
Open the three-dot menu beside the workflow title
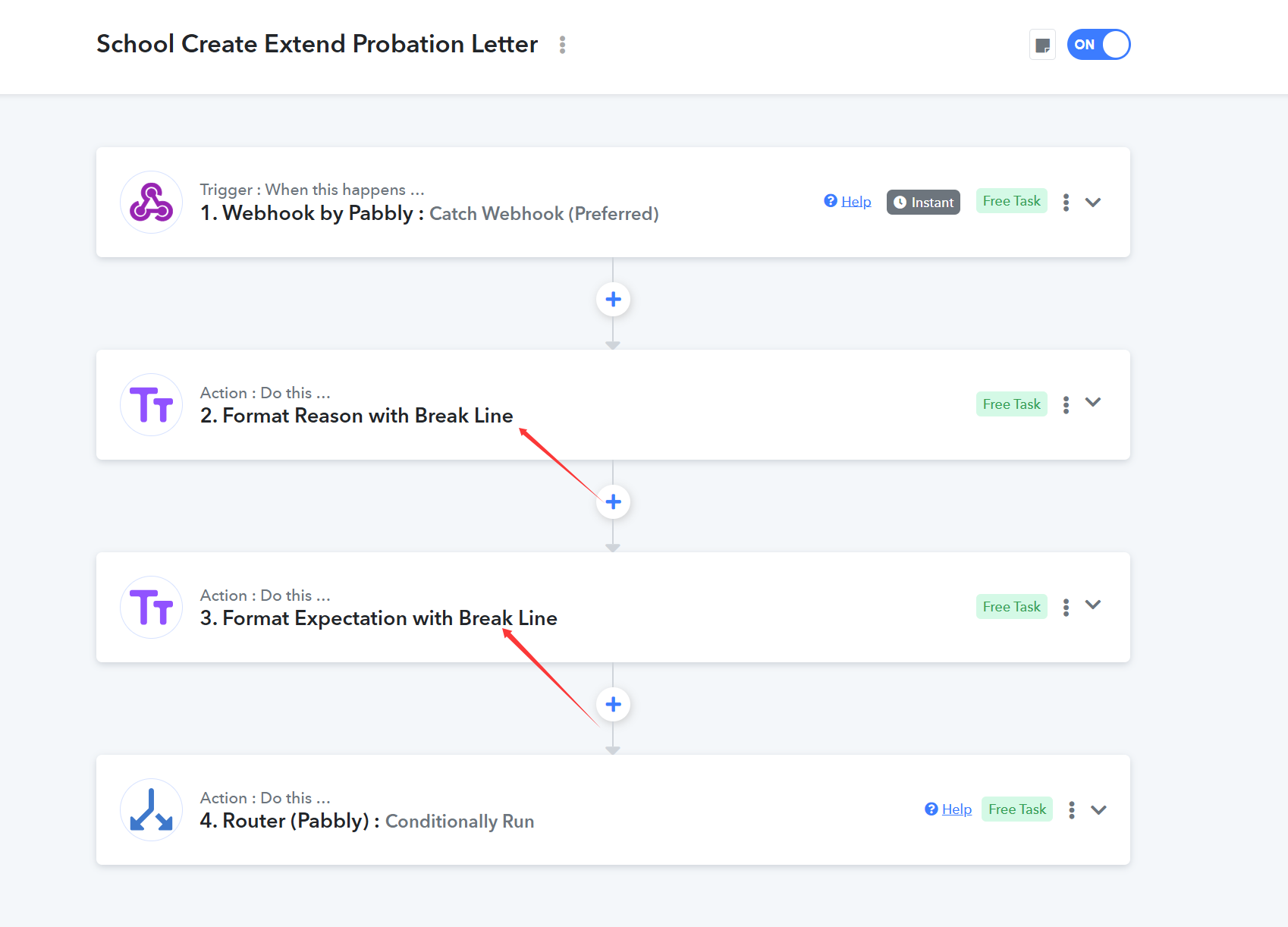pyautogui.click(x=562, y=45)
